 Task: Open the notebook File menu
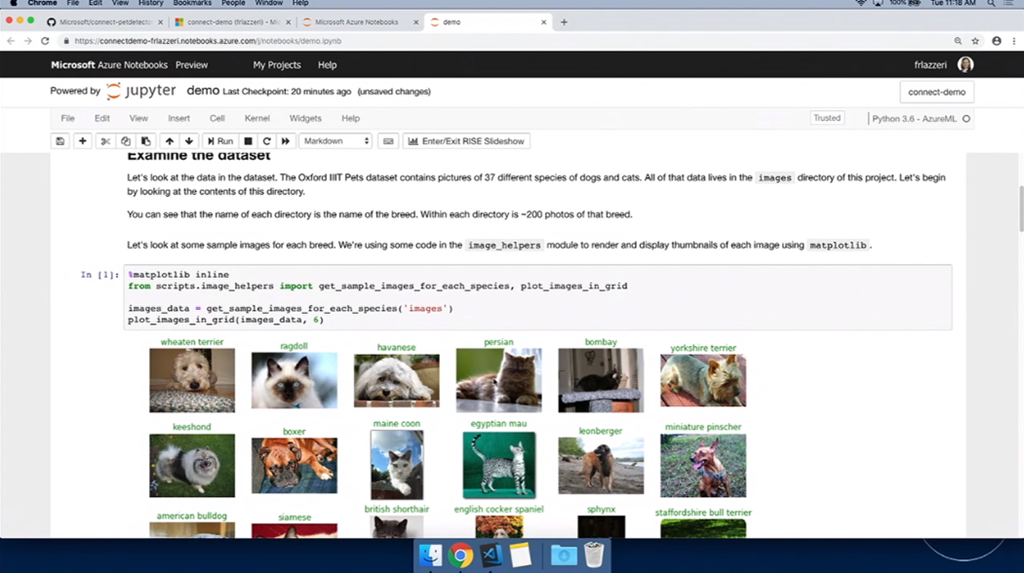(x=67, y=118)
